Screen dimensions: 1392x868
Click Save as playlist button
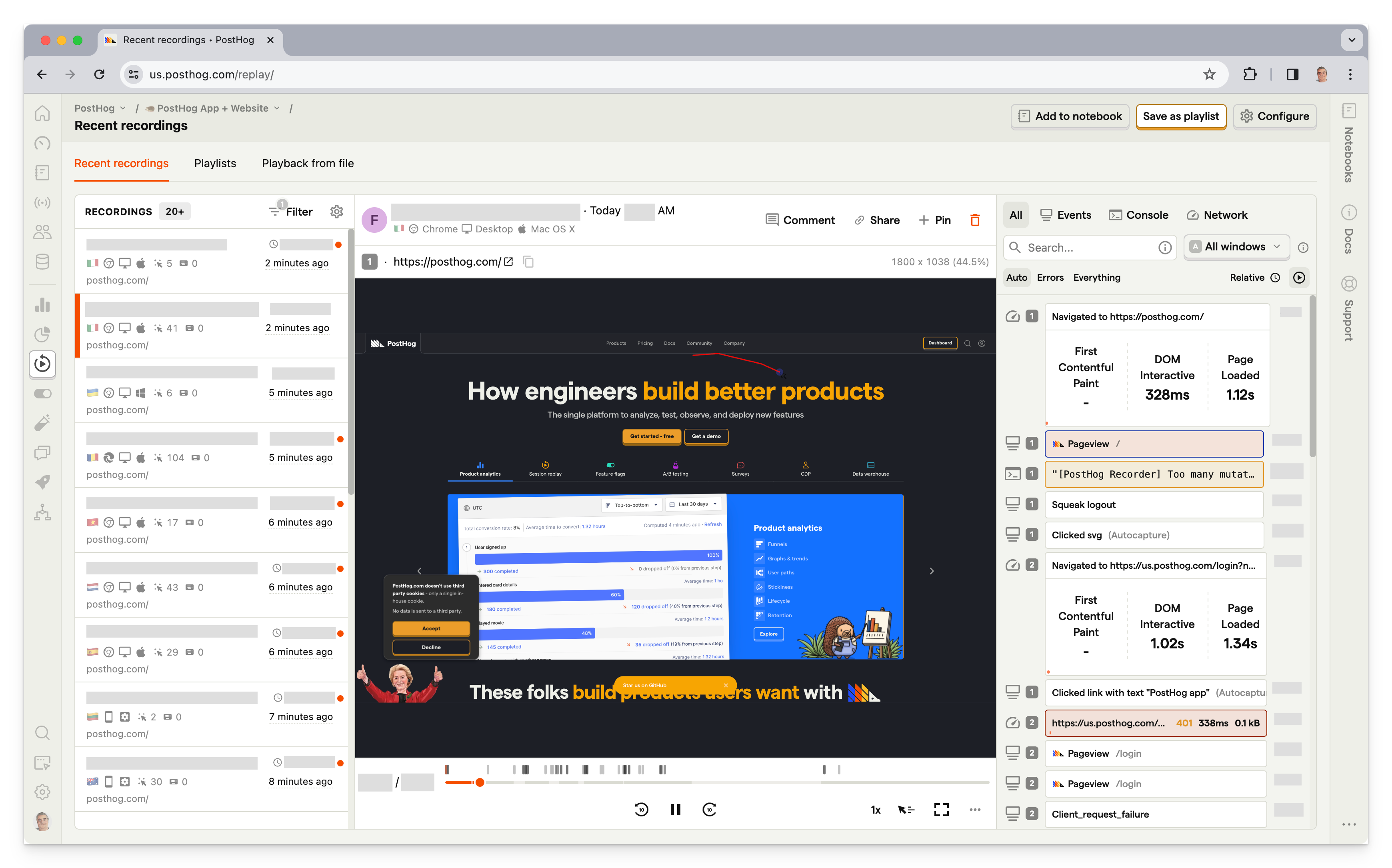click(x=1181, y=116)
